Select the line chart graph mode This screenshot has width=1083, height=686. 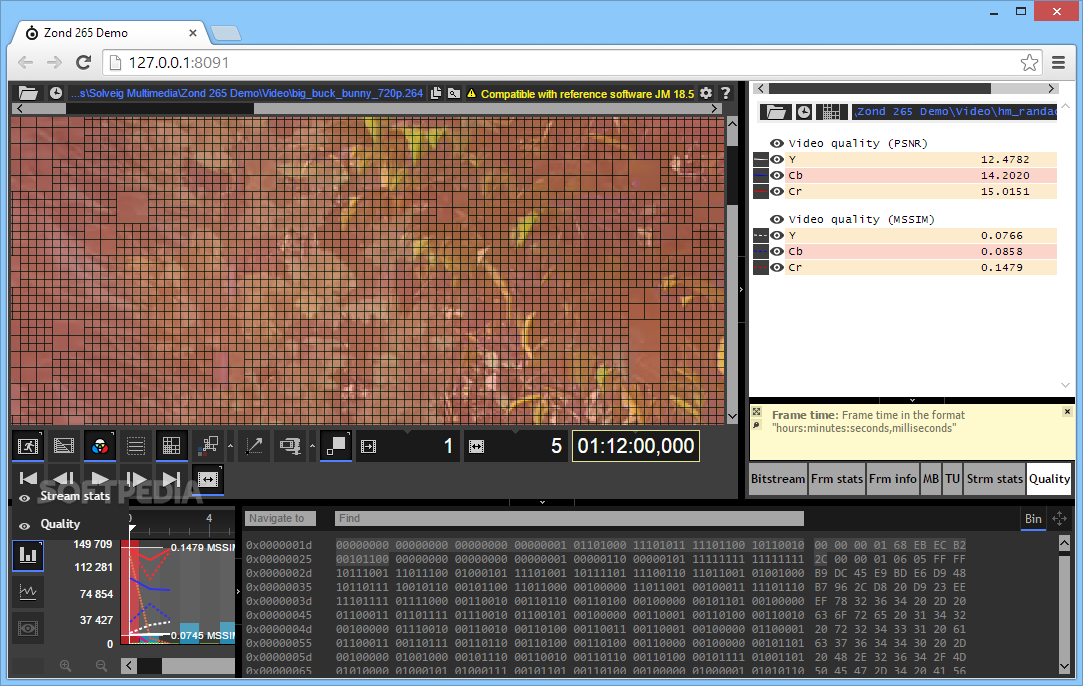(x=28, y=591)
